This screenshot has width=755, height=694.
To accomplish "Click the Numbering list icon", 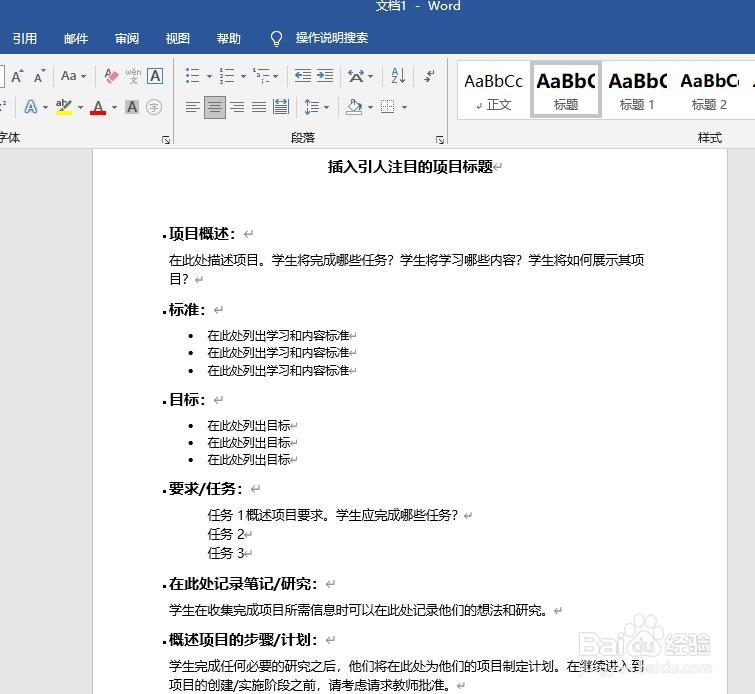I will 227,76.
